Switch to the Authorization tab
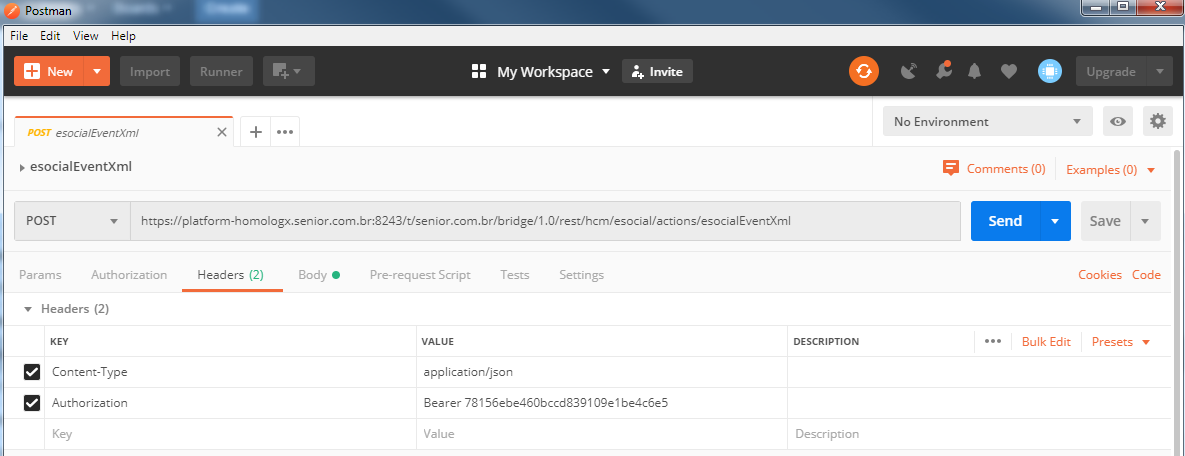This screenshot has width=1185, height=456. pyautogui.click(x=129, y=275)
